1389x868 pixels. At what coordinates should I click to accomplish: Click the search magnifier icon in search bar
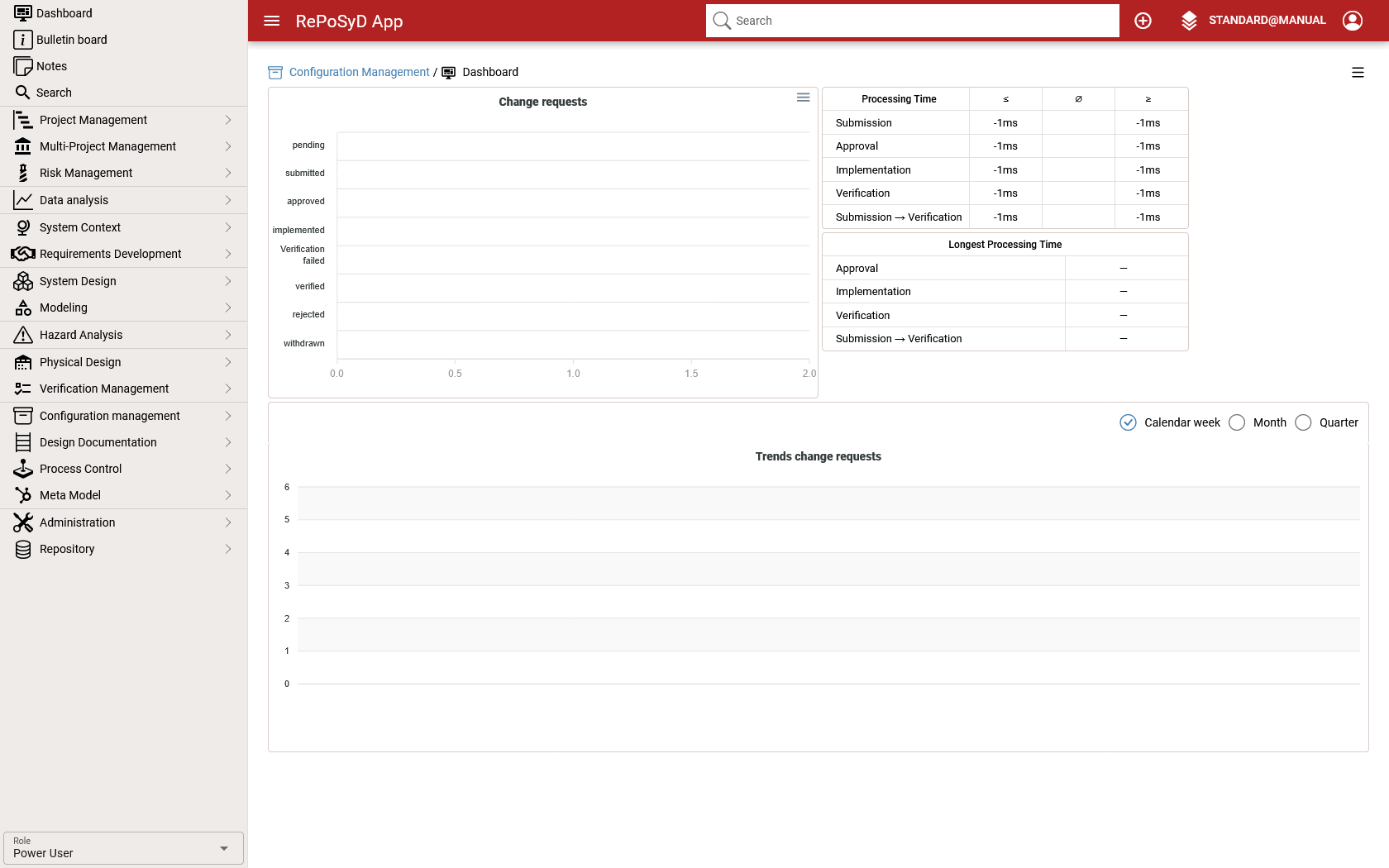pos(722,21)
